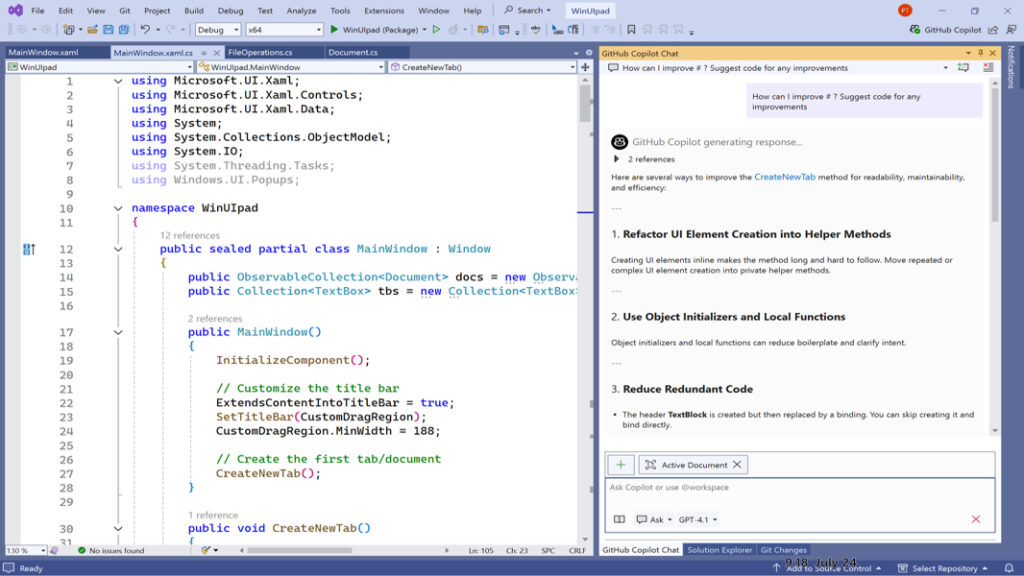The image size is (1024, 576).
Task: Click the Save All icon in the toolbar
Action: [x=122, y=29]
